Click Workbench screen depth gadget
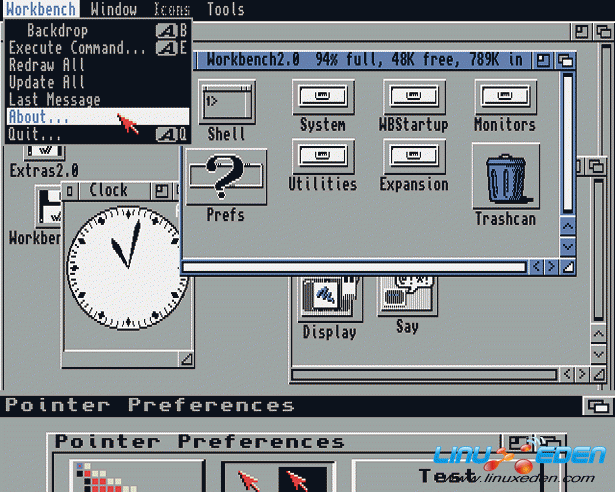The height and width of the screenshot is (492, 615). point(604,31)
